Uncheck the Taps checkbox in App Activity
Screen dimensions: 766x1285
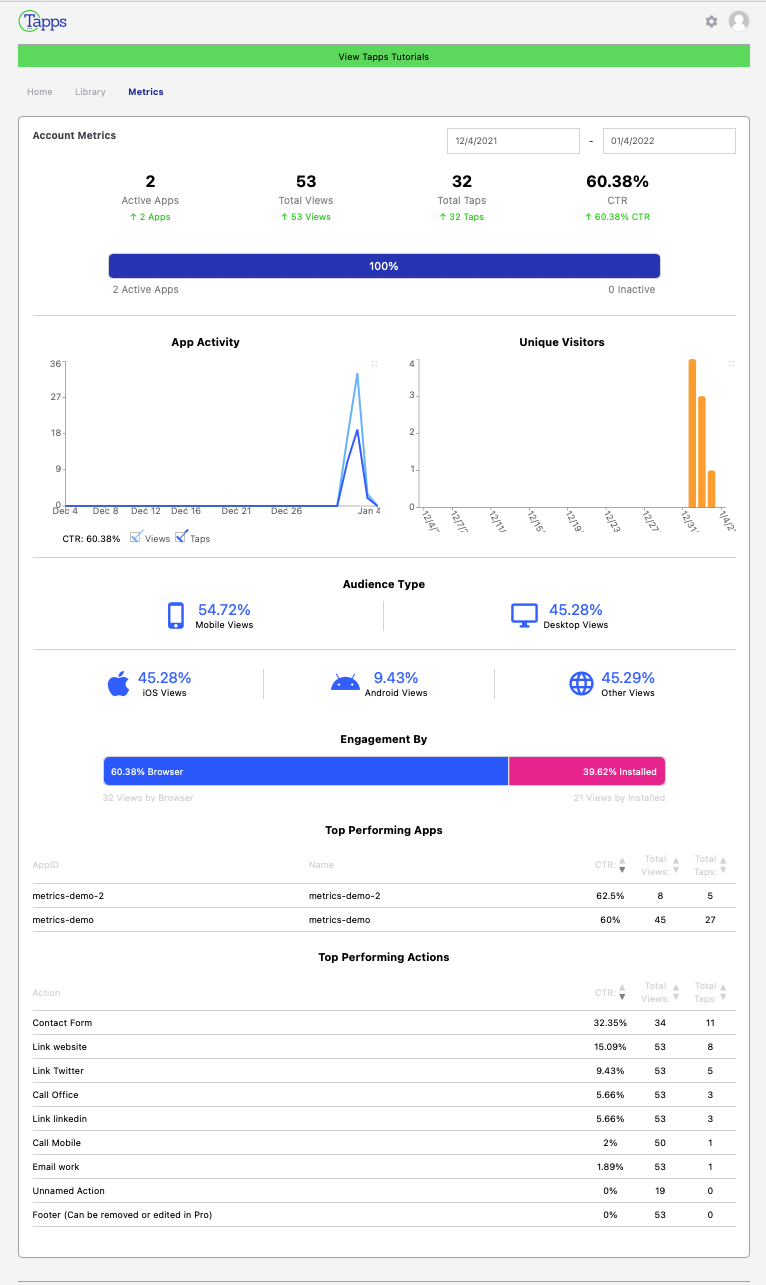(181, 537)
